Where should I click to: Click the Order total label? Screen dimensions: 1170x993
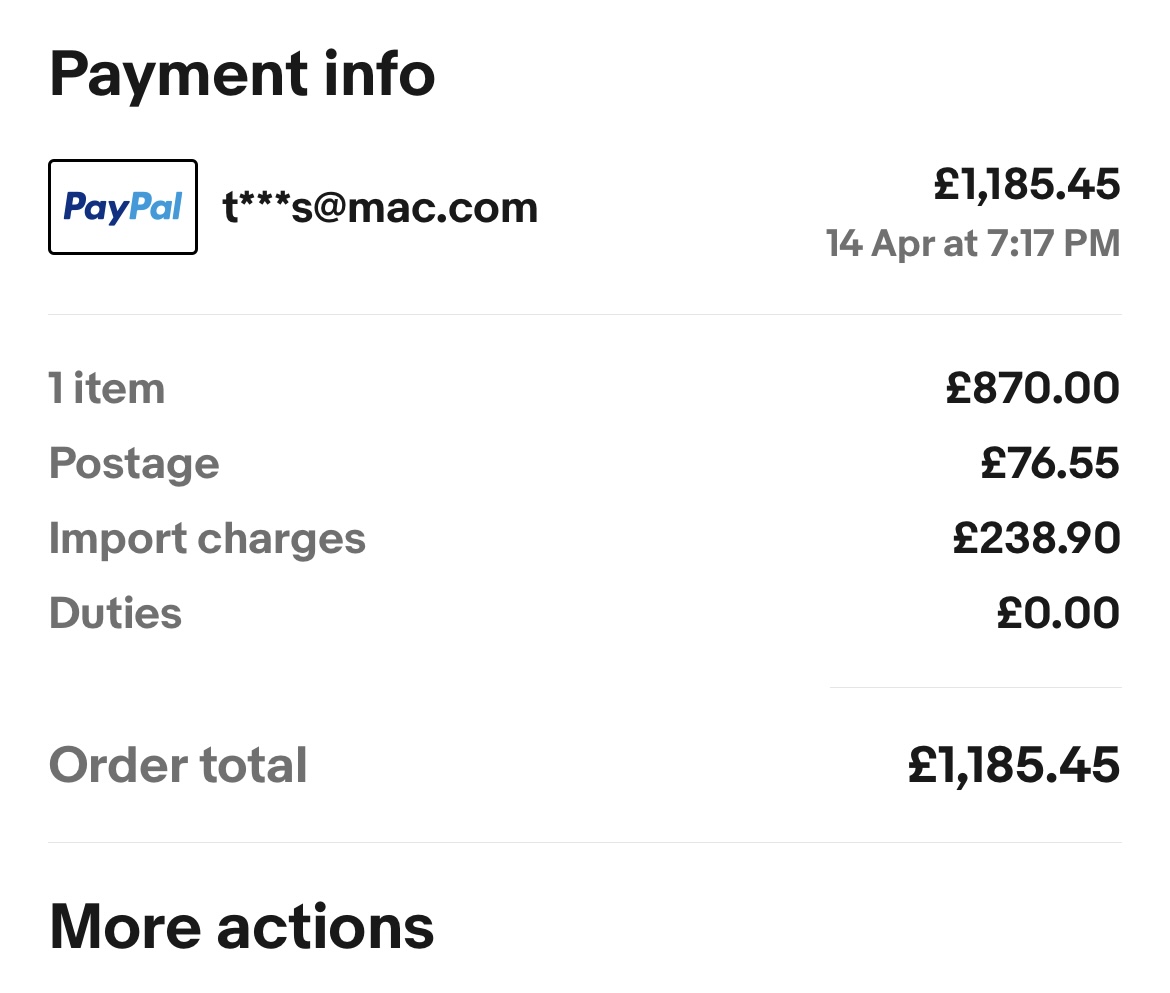click(178, 765)
